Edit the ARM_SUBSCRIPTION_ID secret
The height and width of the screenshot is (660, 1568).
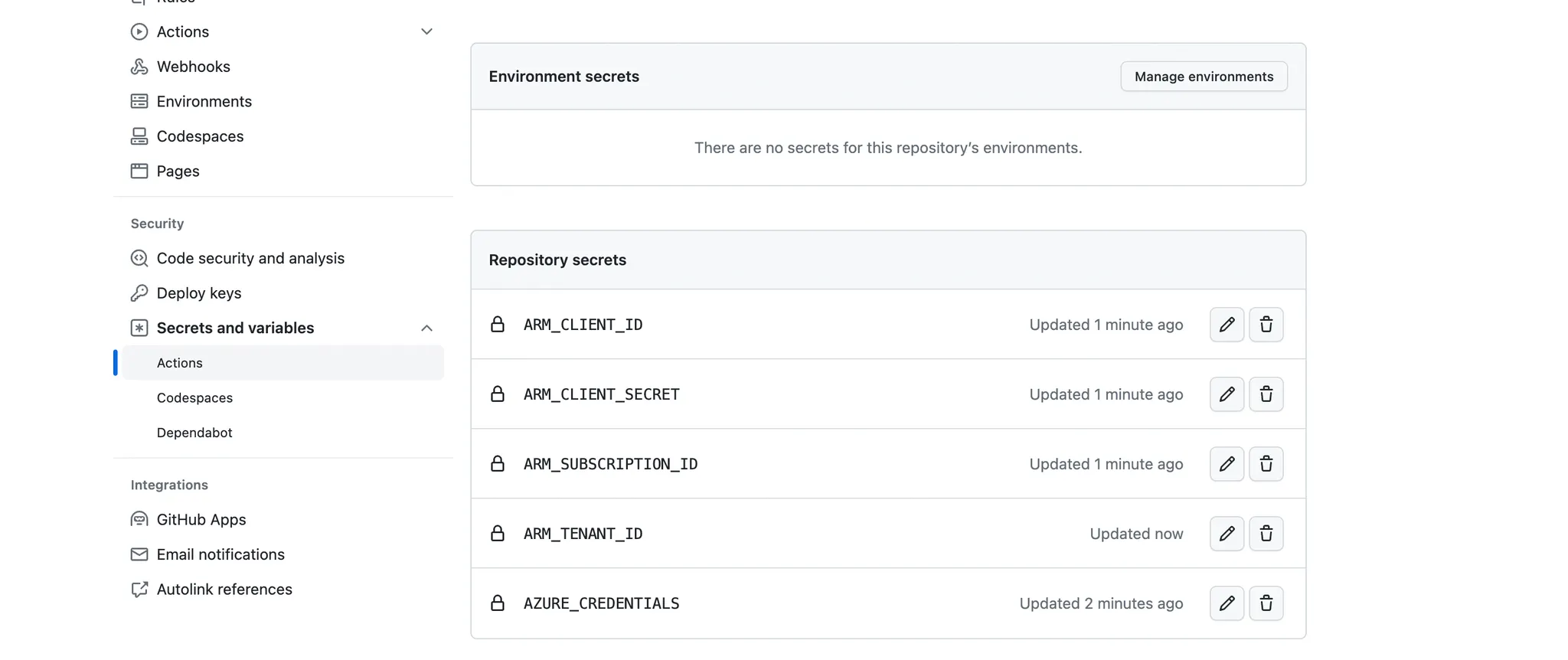(1227, 464)
